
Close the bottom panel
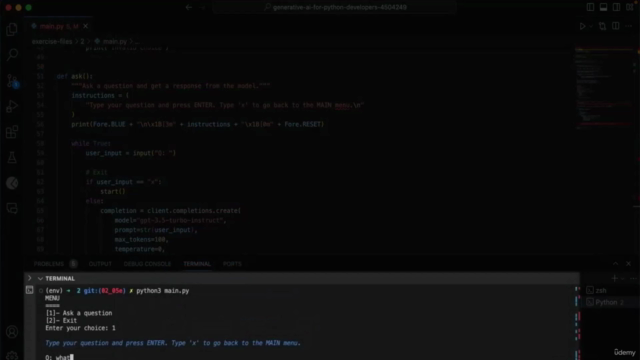(x=628, y=264)
